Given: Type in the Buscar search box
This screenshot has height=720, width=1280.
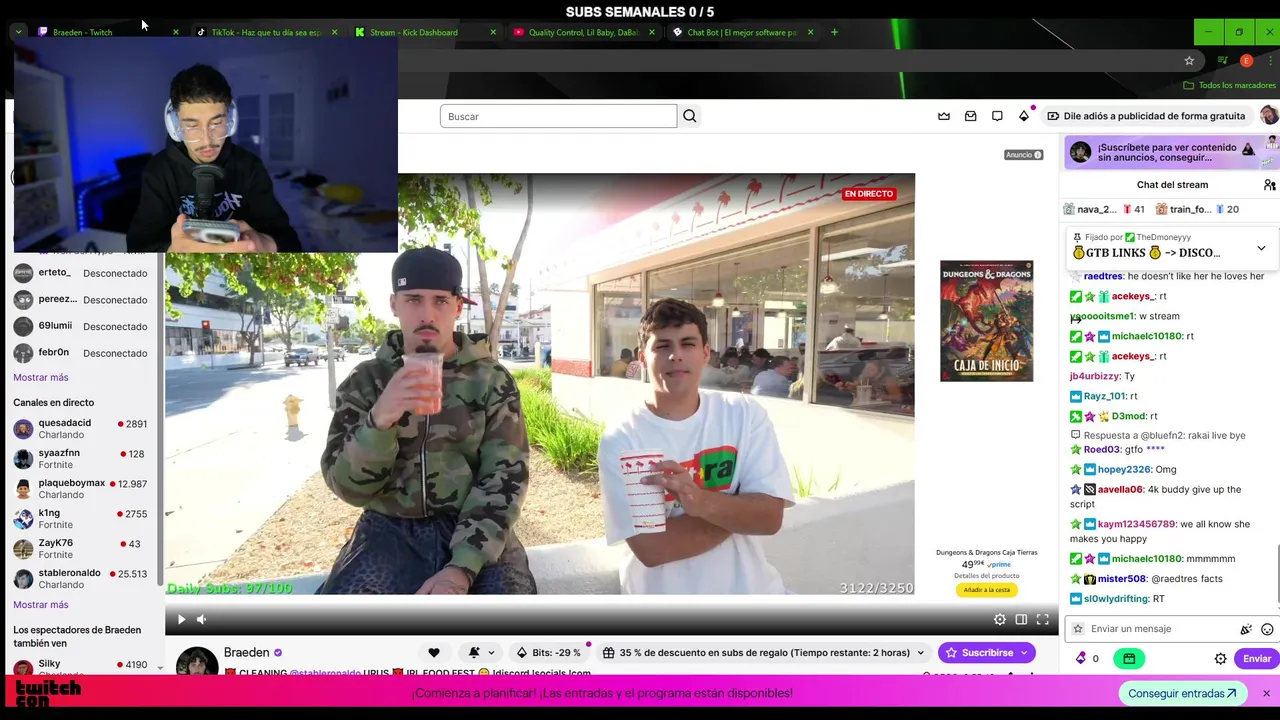Looking at the screenshot, I should pyautogui.click(x=558, y=116).
